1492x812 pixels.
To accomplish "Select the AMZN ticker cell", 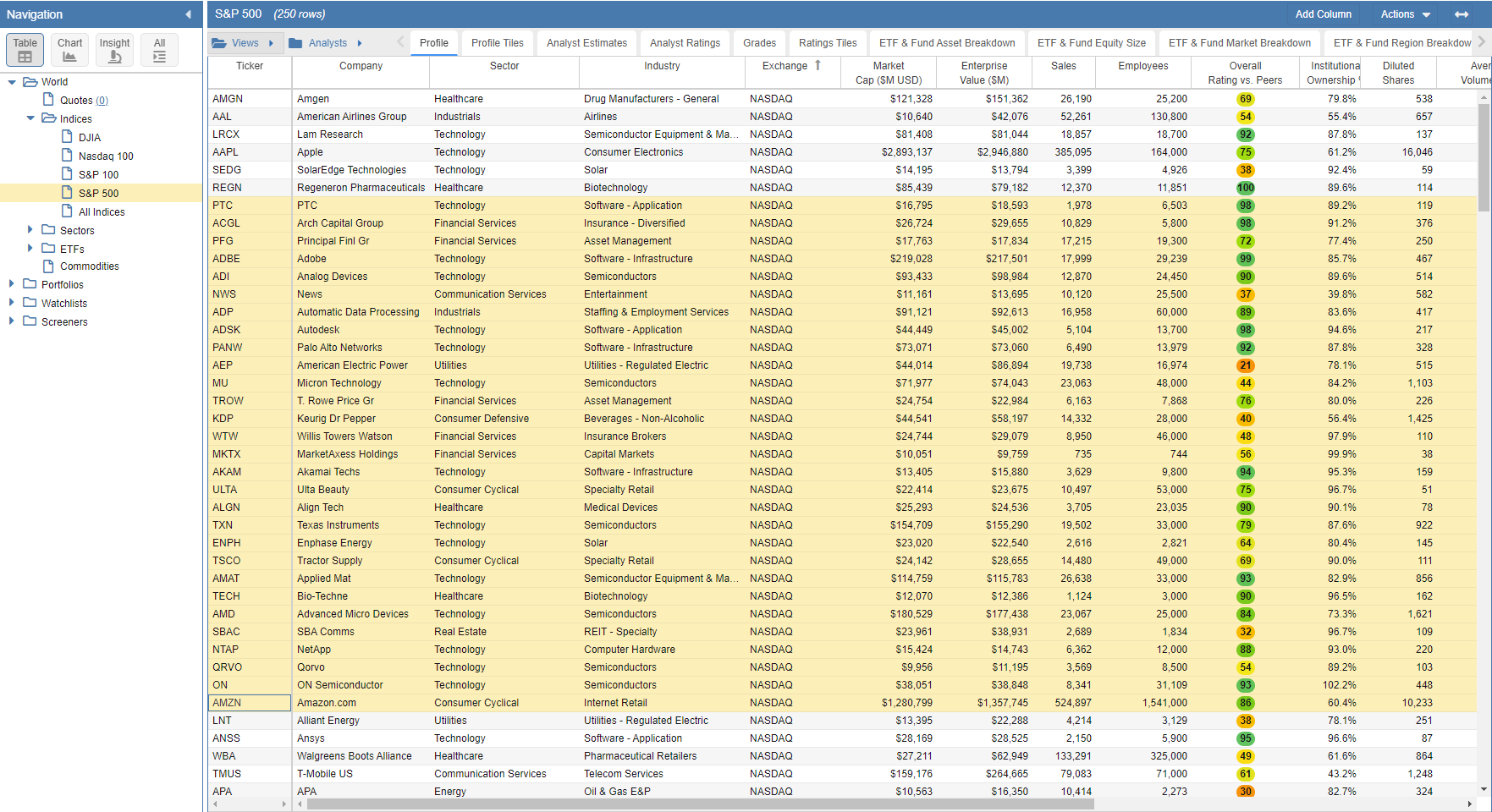I will pyautogui.click(x=250, y=703).
